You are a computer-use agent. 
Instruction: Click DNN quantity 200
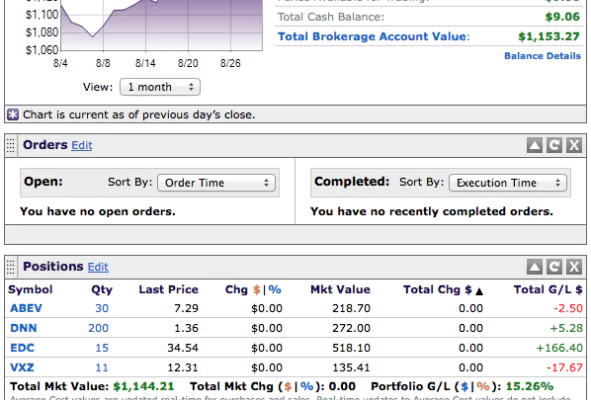(98, 328)
